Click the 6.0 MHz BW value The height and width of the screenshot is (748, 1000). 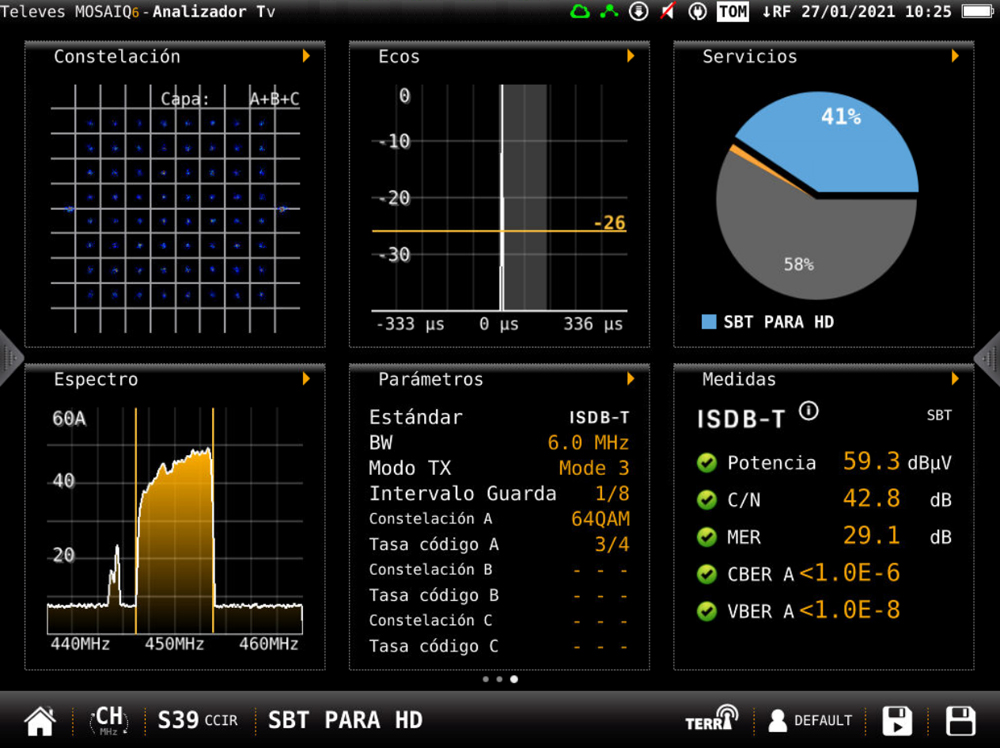[x=588, y=443]
